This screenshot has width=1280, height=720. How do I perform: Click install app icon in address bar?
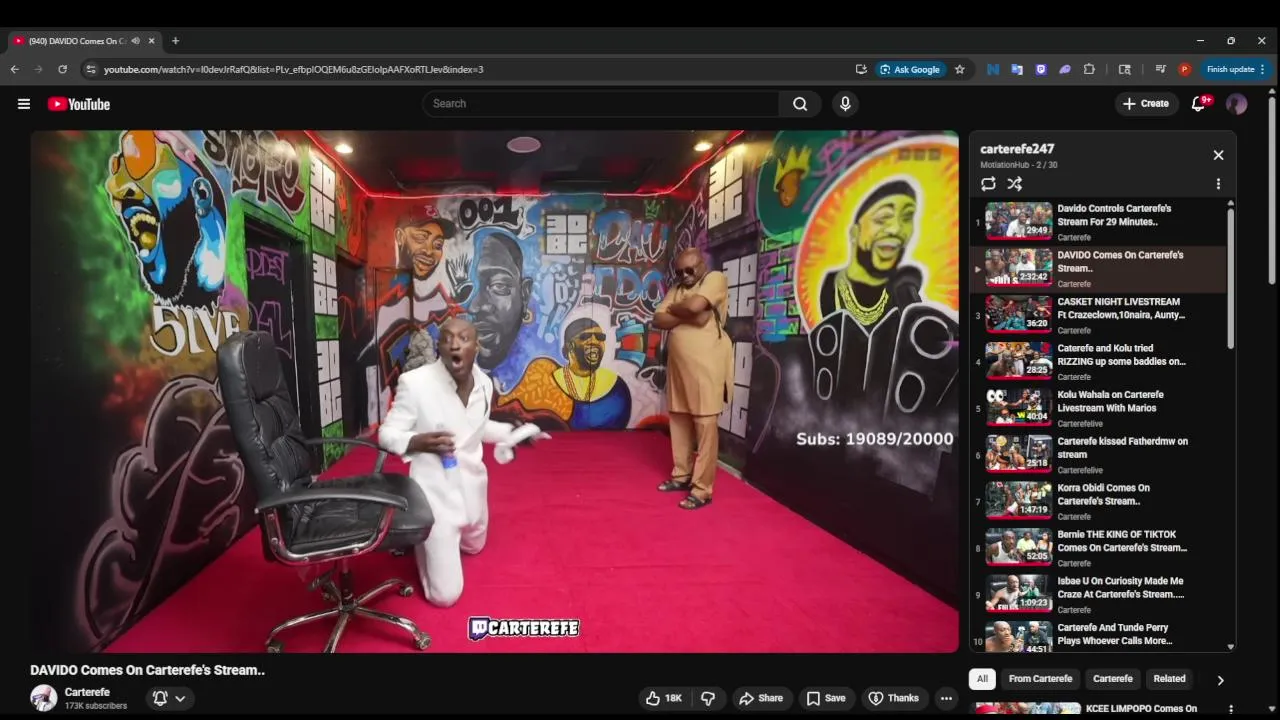pyautogui.click(x=861, y=69)
